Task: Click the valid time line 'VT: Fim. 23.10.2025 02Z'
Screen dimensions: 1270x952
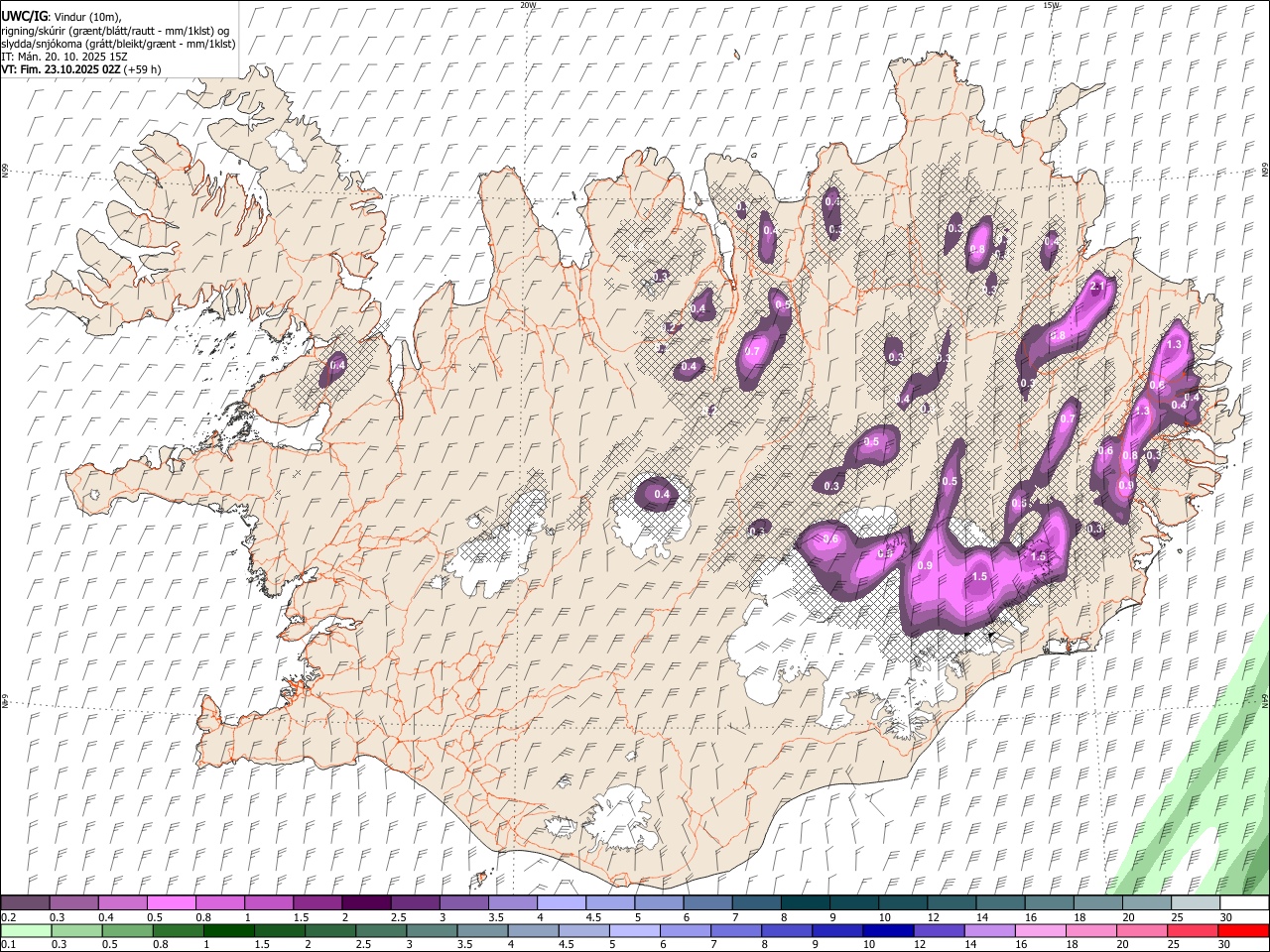Action: point(62,69)
